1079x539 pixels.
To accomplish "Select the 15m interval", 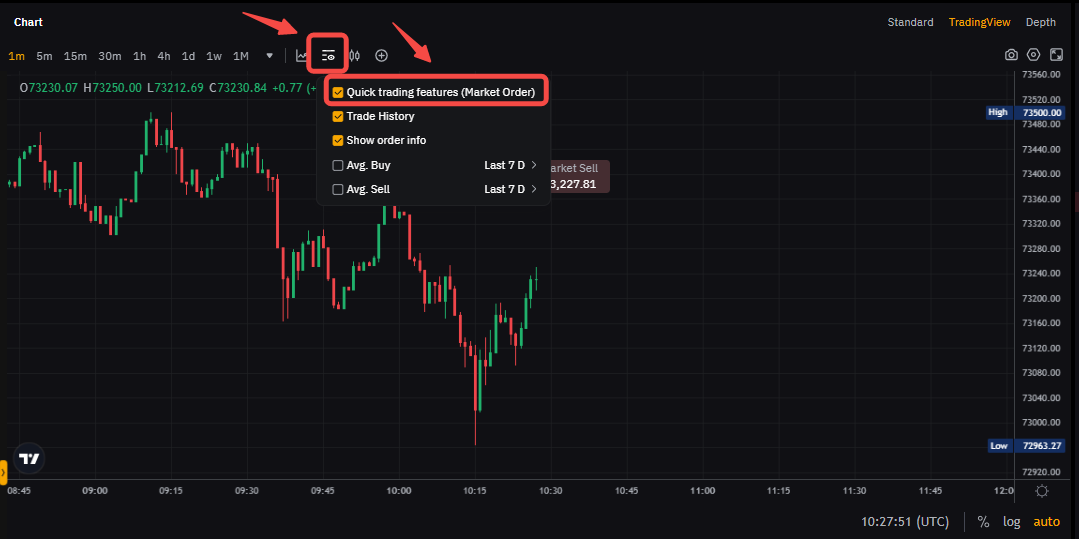I will [75, 56].
